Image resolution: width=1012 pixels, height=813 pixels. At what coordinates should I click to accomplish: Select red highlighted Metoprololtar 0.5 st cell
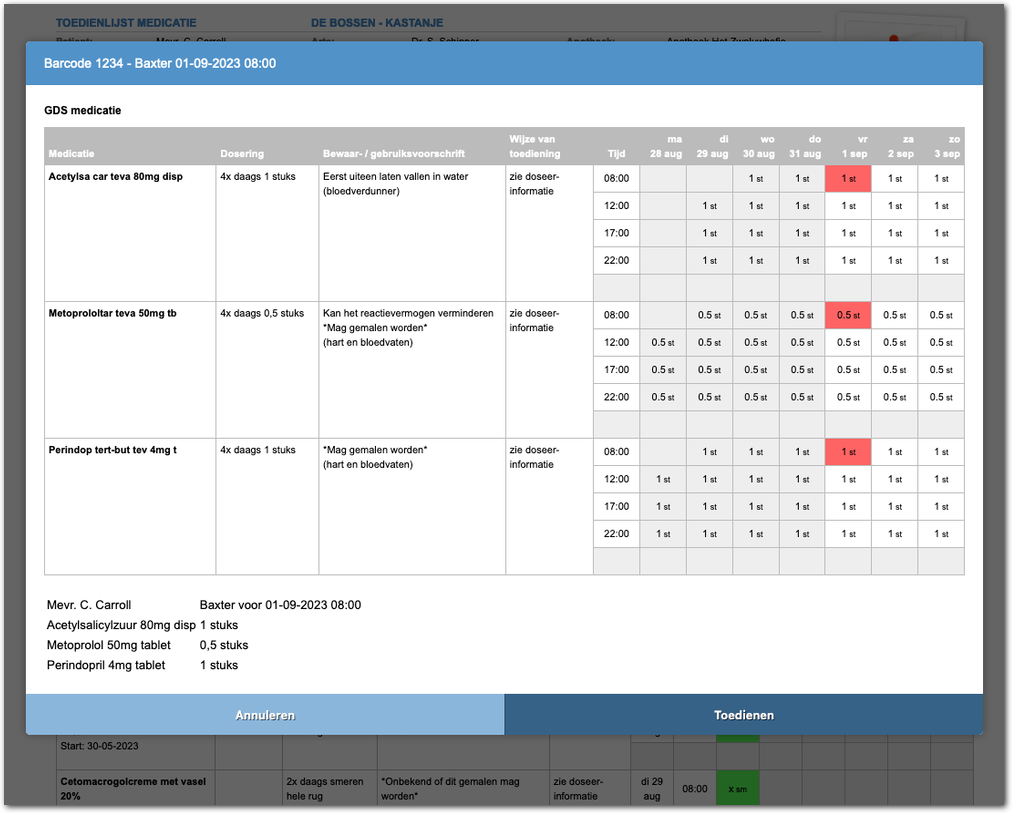point(848,315)
